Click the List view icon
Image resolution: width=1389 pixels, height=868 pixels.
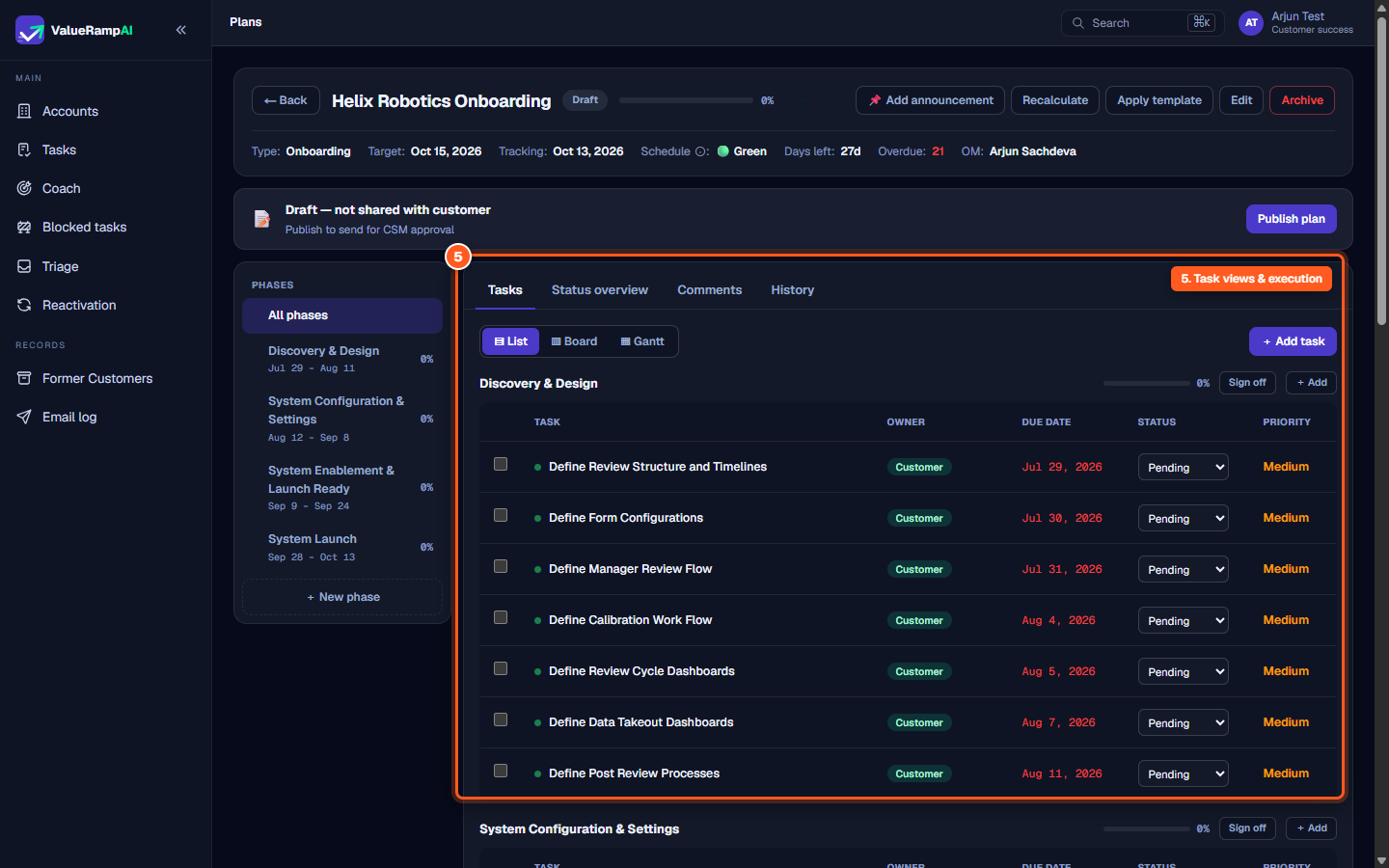click(x=500, y=341)
